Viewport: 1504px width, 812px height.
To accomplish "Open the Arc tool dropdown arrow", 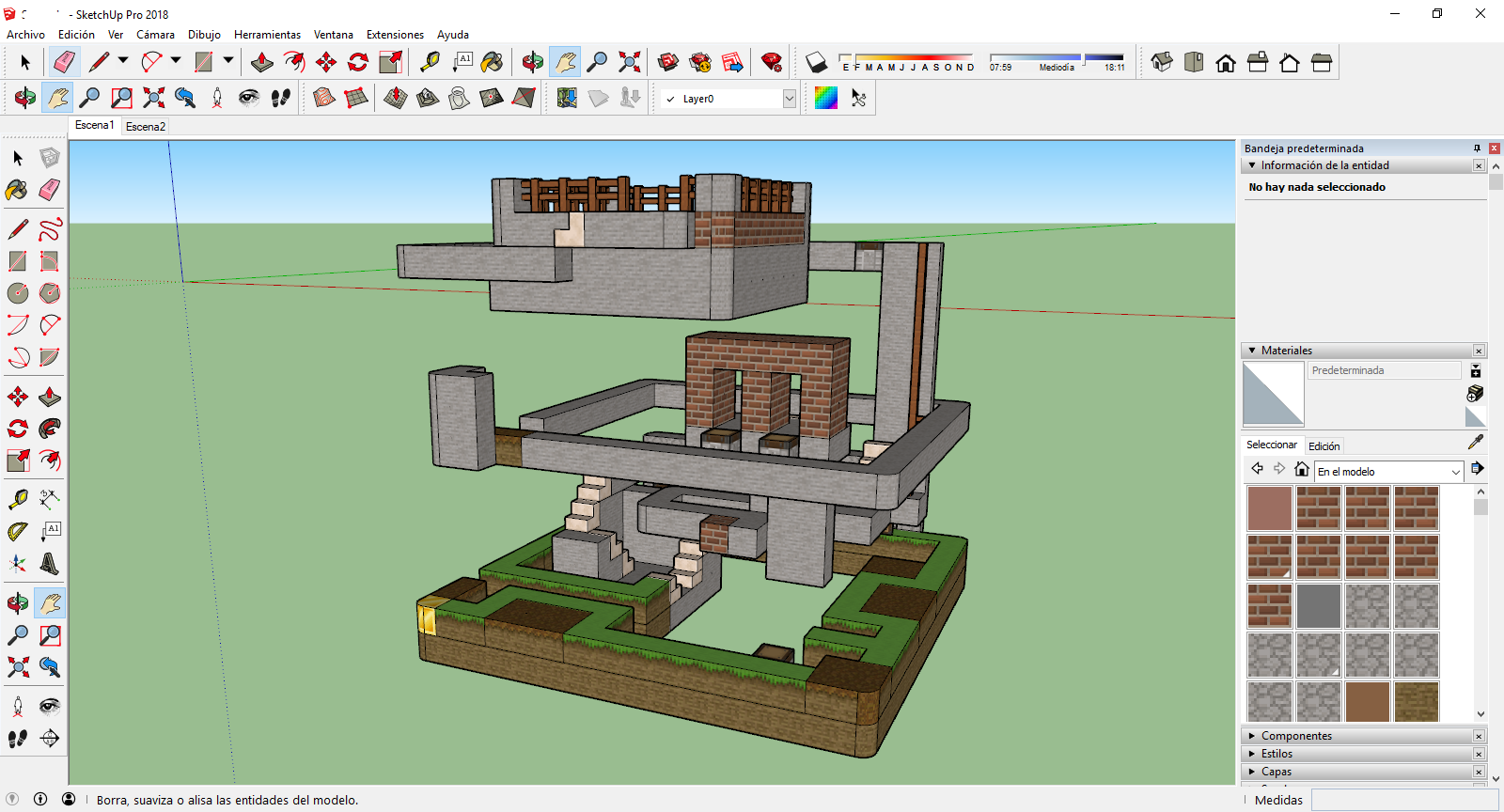I will (176, 62).
